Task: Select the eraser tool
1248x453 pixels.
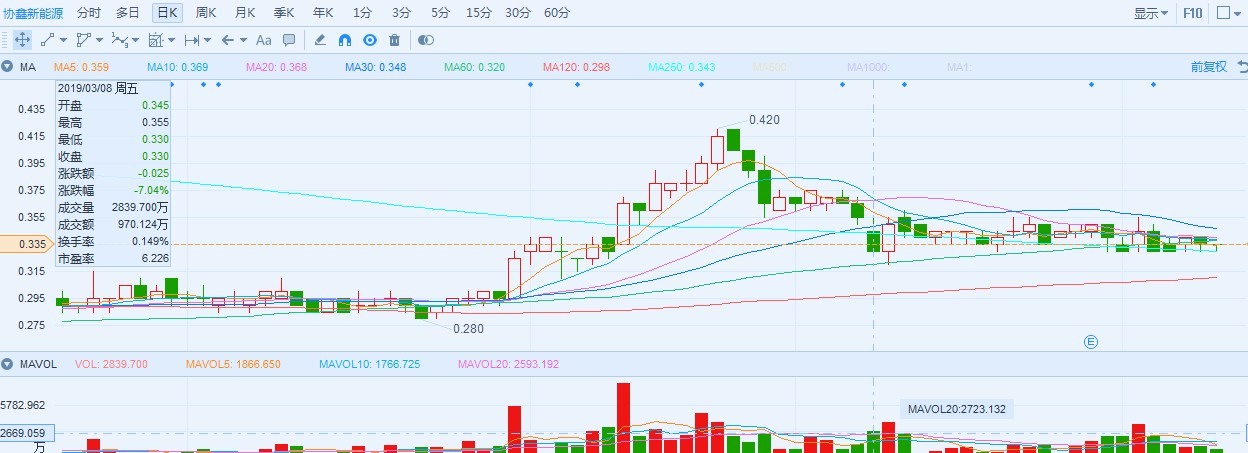Action: pyautogui.click(x=320, y=40)
